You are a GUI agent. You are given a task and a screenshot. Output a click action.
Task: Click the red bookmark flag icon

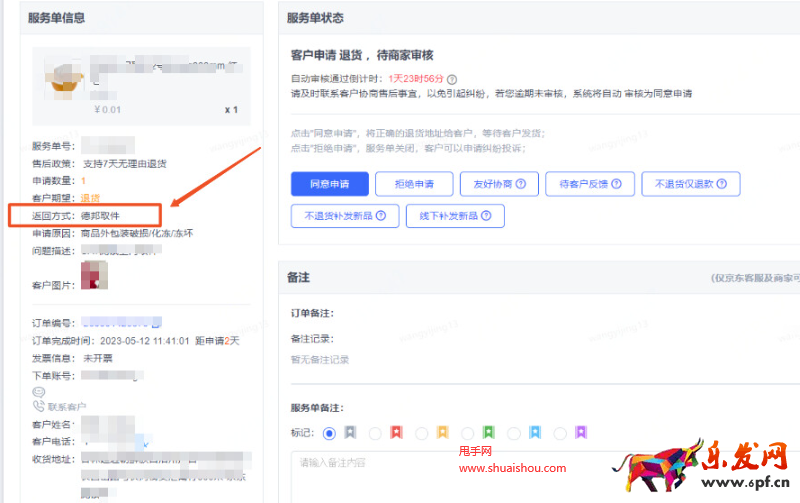pos(396,433)
